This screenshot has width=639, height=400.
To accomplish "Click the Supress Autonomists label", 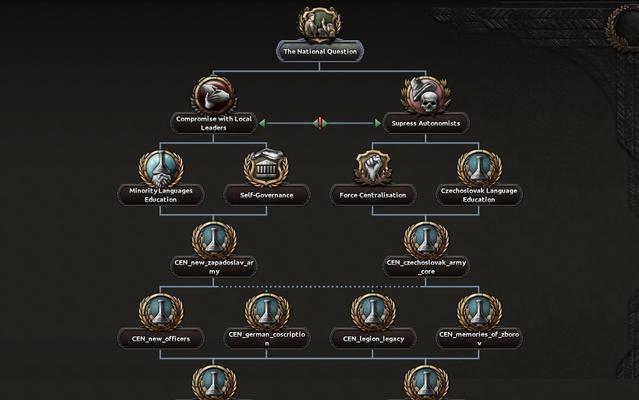I will 426,123.
